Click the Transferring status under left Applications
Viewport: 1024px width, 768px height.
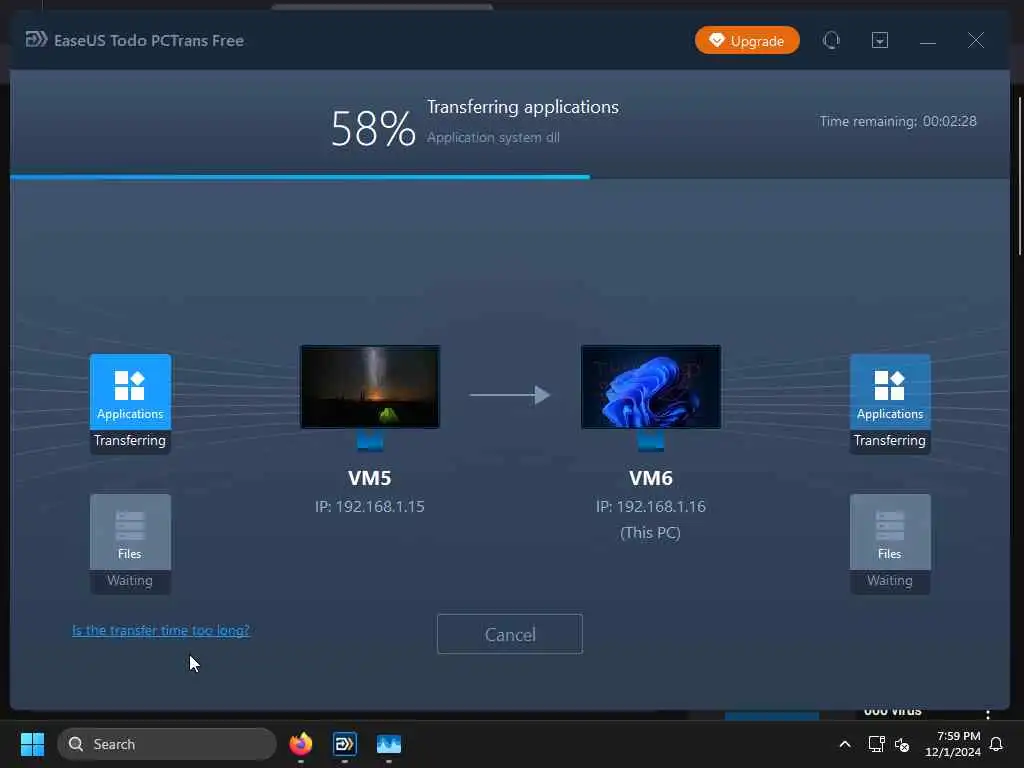(x=130, y=441)
